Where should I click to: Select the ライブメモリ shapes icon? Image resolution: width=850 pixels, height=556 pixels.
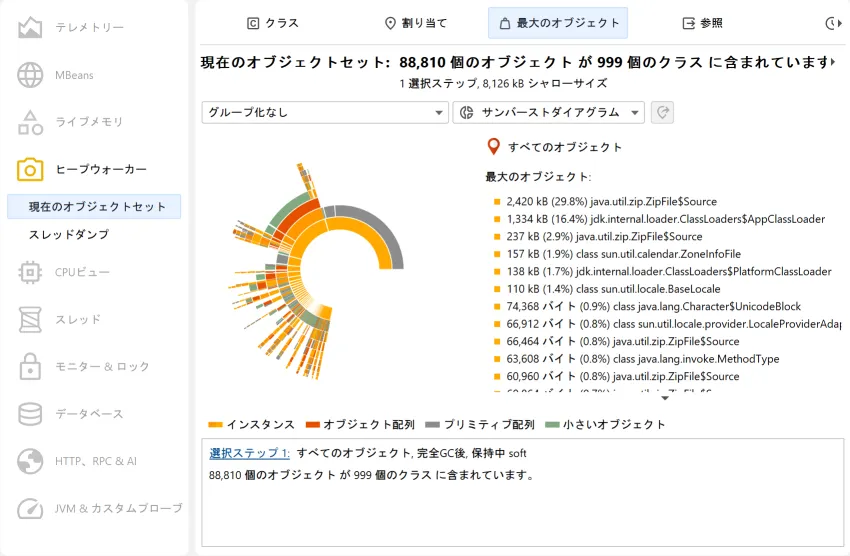tap(30, 122)
